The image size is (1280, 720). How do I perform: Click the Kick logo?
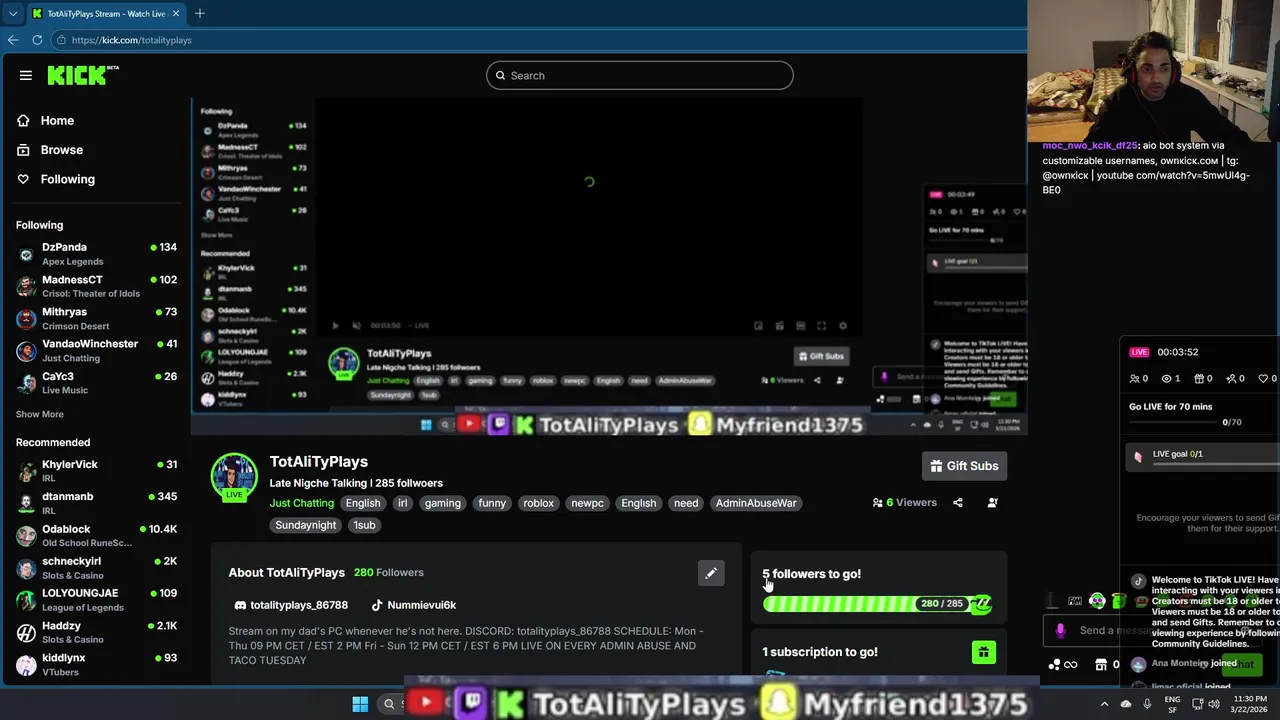point(83,75)
